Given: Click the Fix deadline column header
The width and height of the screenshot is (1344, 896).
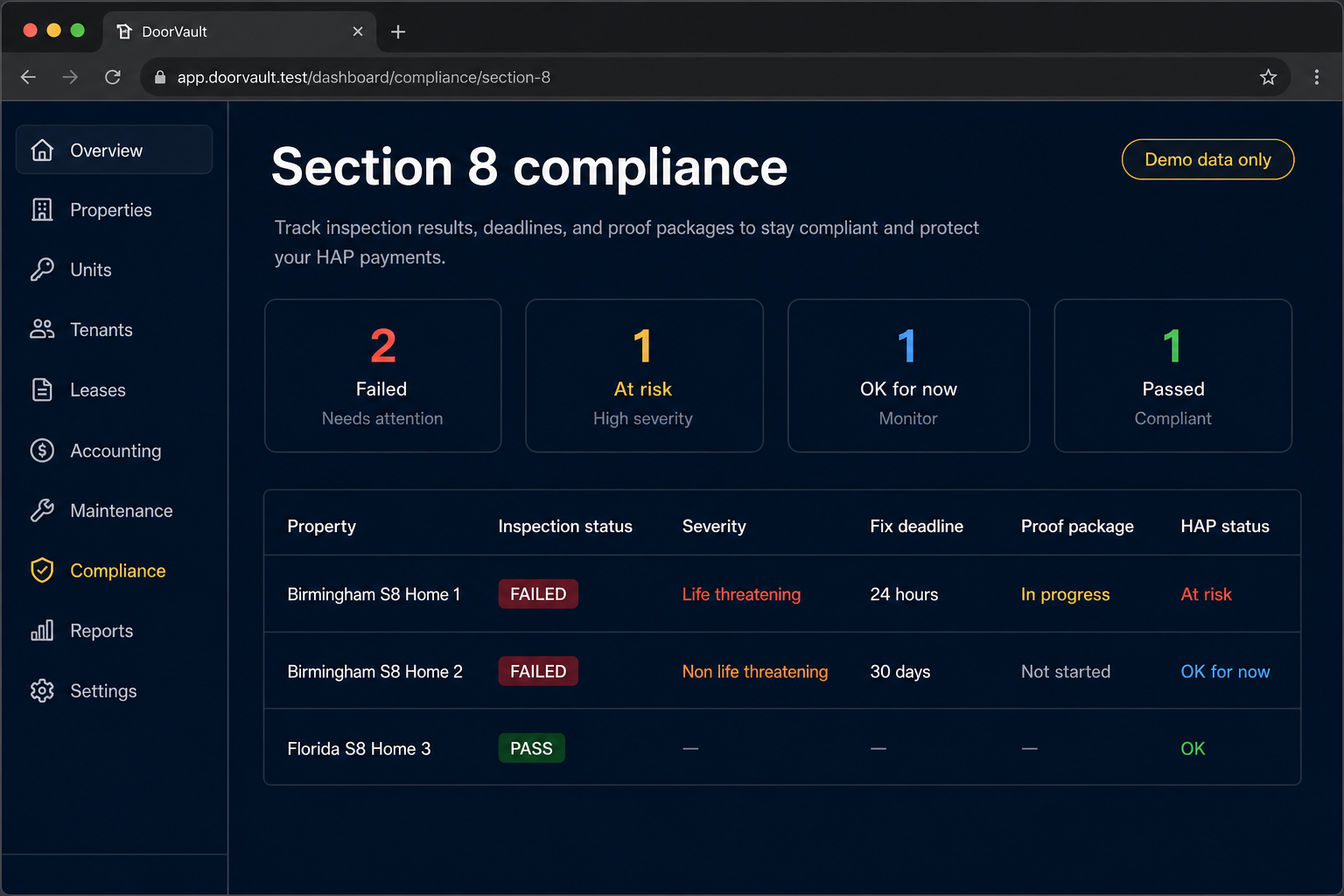Looking at the screenshot, I should pos(916,526).
